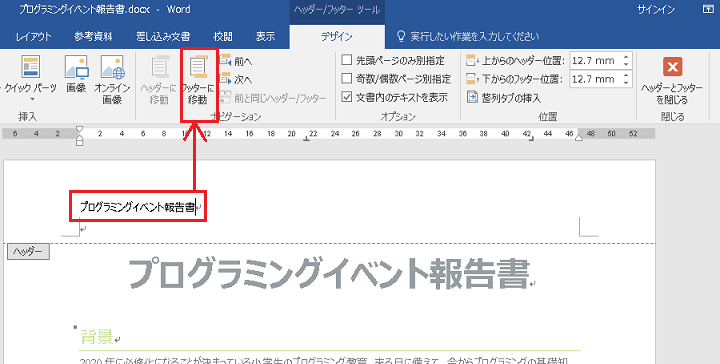Screen dimensions: 720x364
Task: Click the footer position from bottom field
Action: 595,79
